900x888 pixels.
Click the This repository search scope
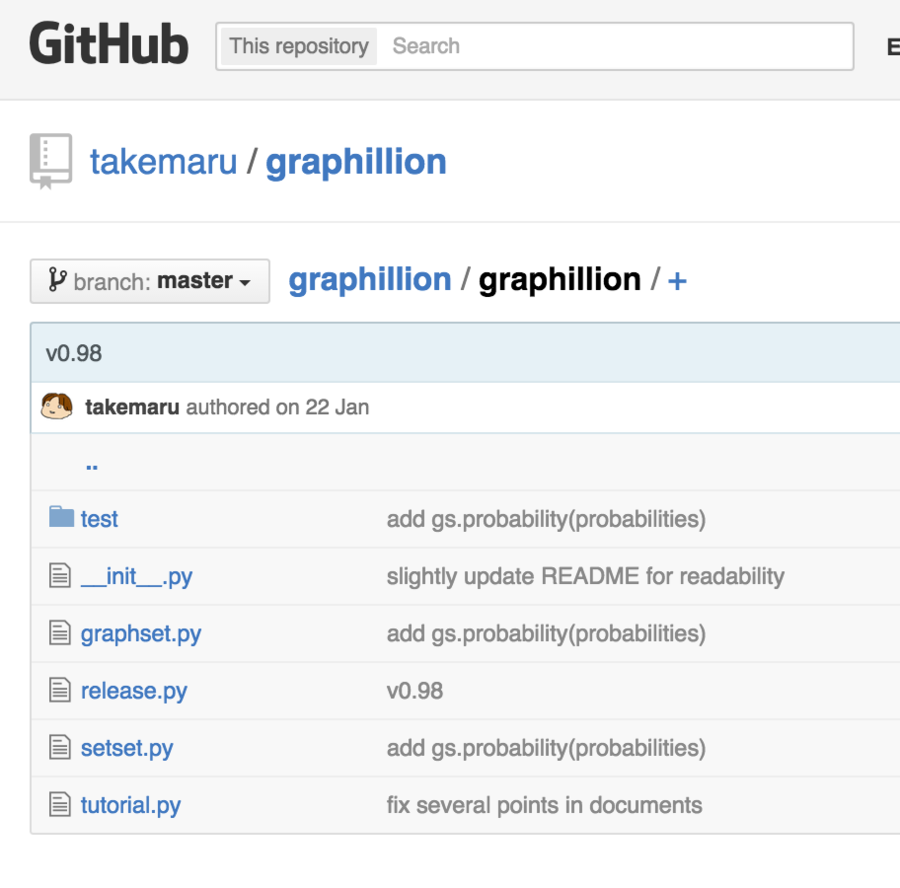[299, 46]
